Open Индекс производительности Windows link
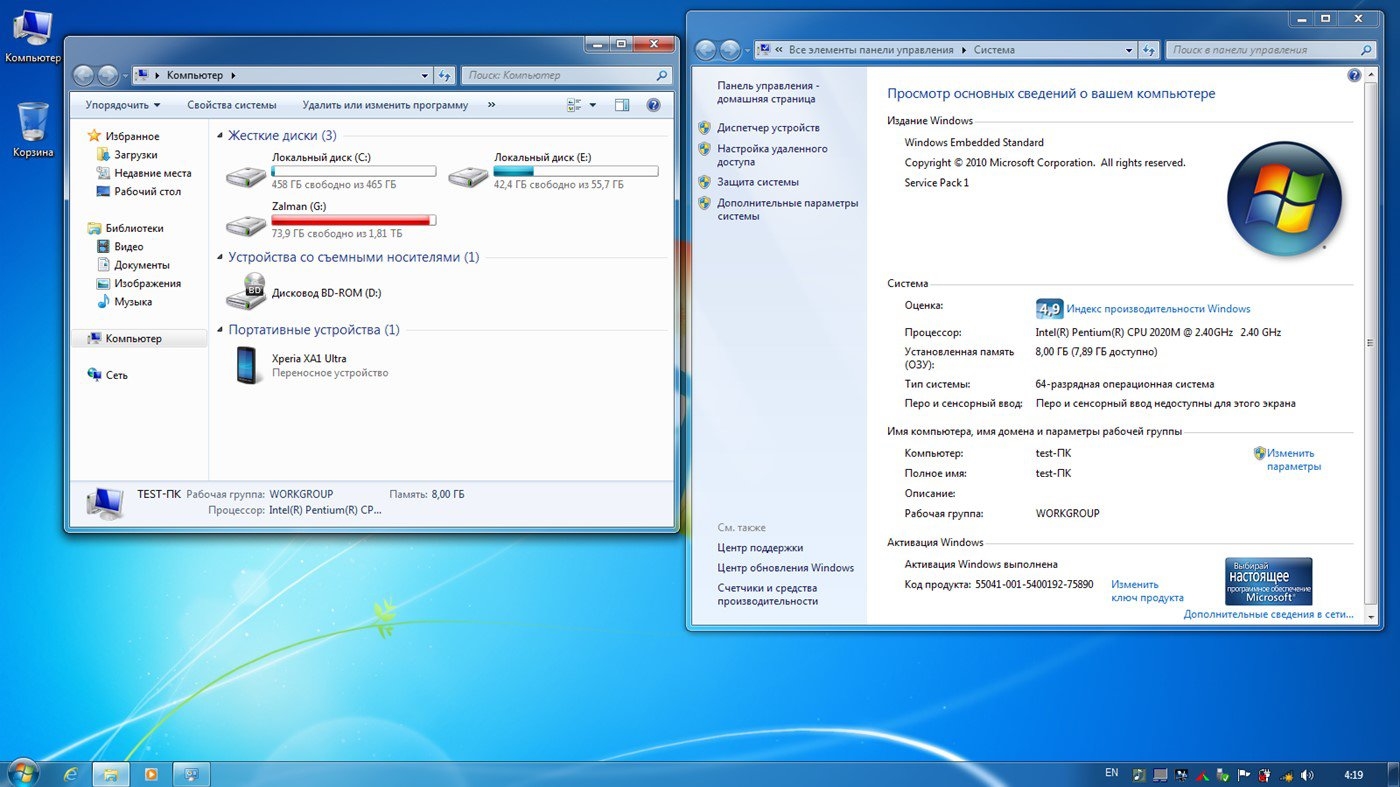1400x787 pixels. [x=1158, y=309]
